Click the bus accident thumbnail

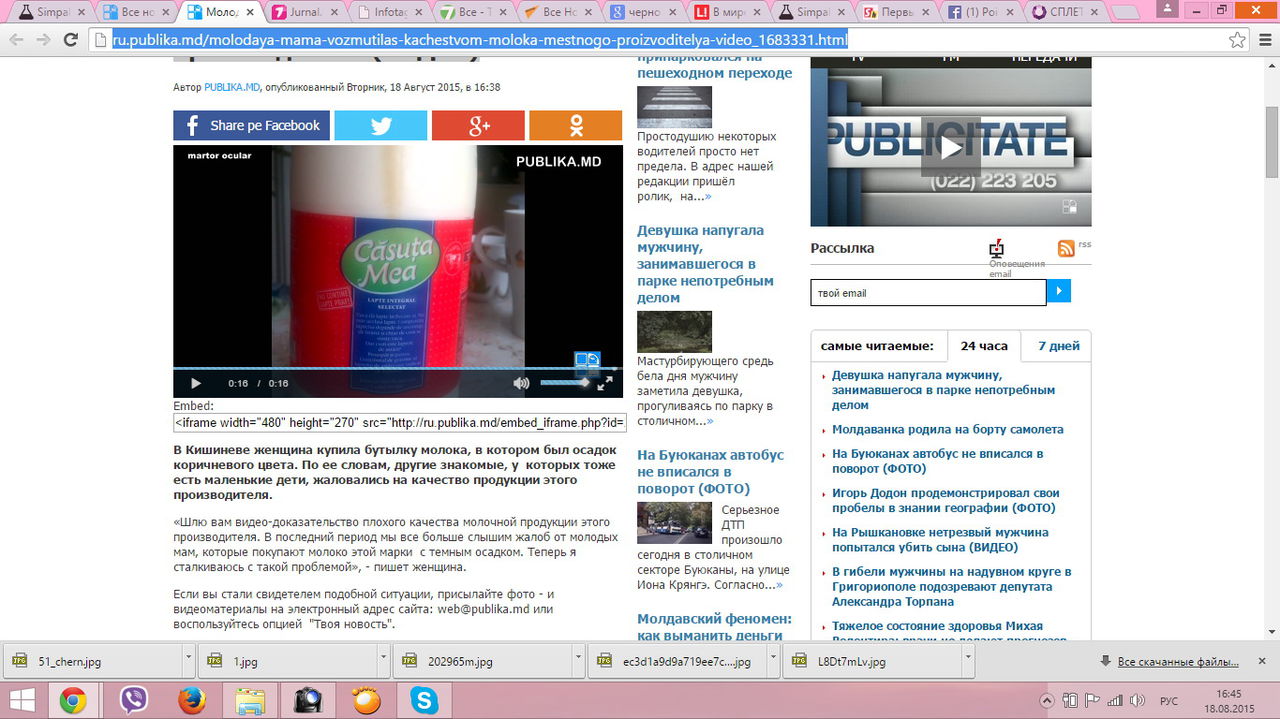point(674,522)
